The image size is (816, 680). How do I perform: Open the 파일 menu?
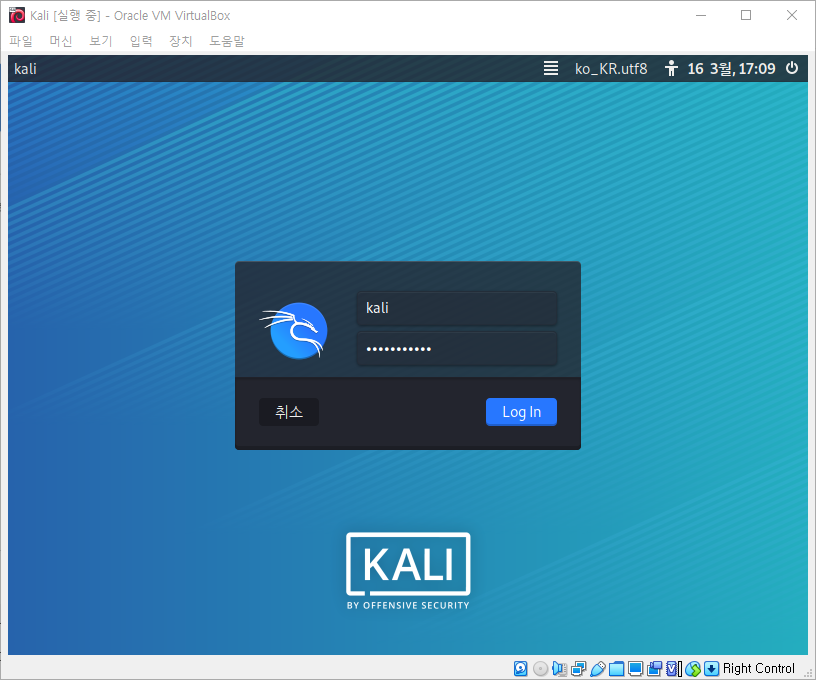(21, 41)
